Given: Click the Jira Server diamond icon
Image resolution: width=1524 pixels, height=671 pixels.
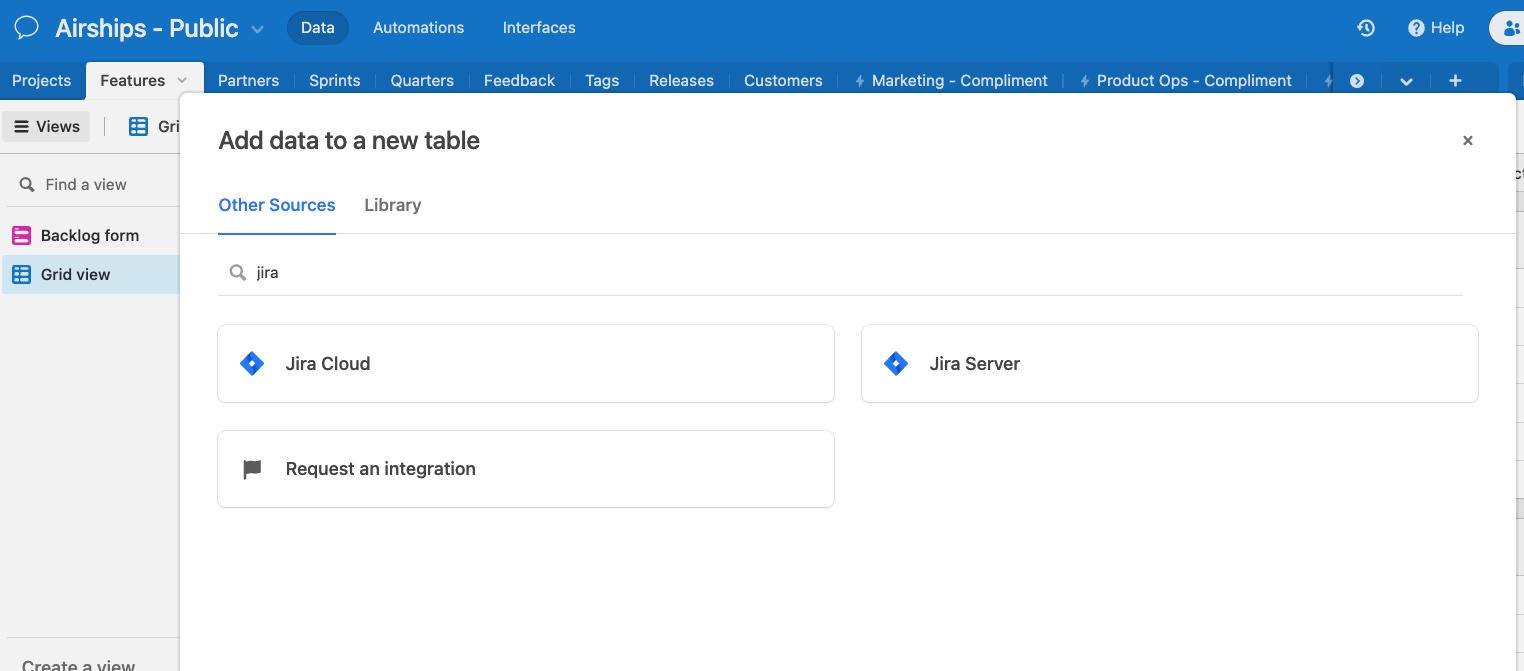Looking at the screenshot, I should (x=895, y=363).
